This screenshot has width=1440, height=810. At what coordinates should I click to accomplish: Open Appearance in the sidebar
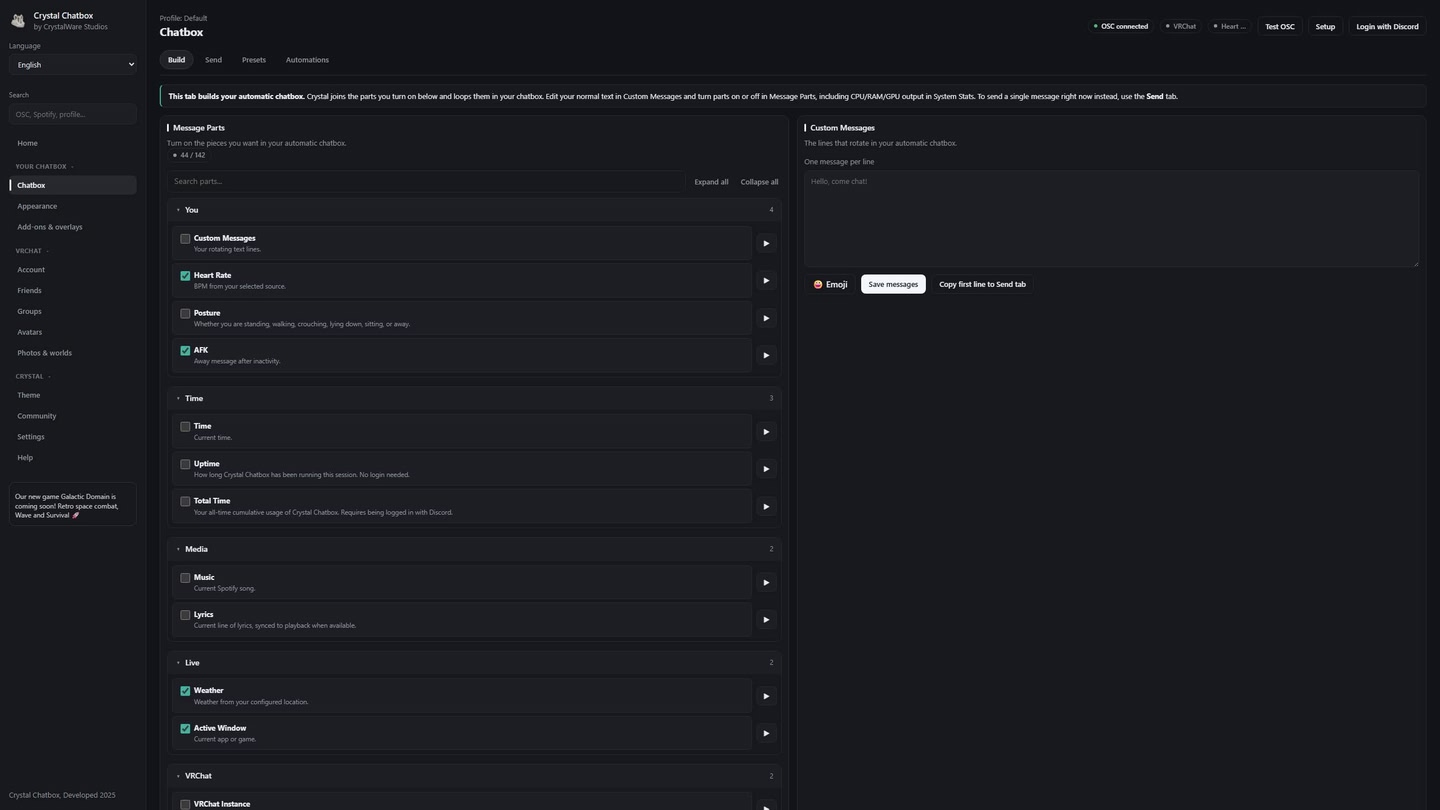pyautogui.click(x=73, y=206)
